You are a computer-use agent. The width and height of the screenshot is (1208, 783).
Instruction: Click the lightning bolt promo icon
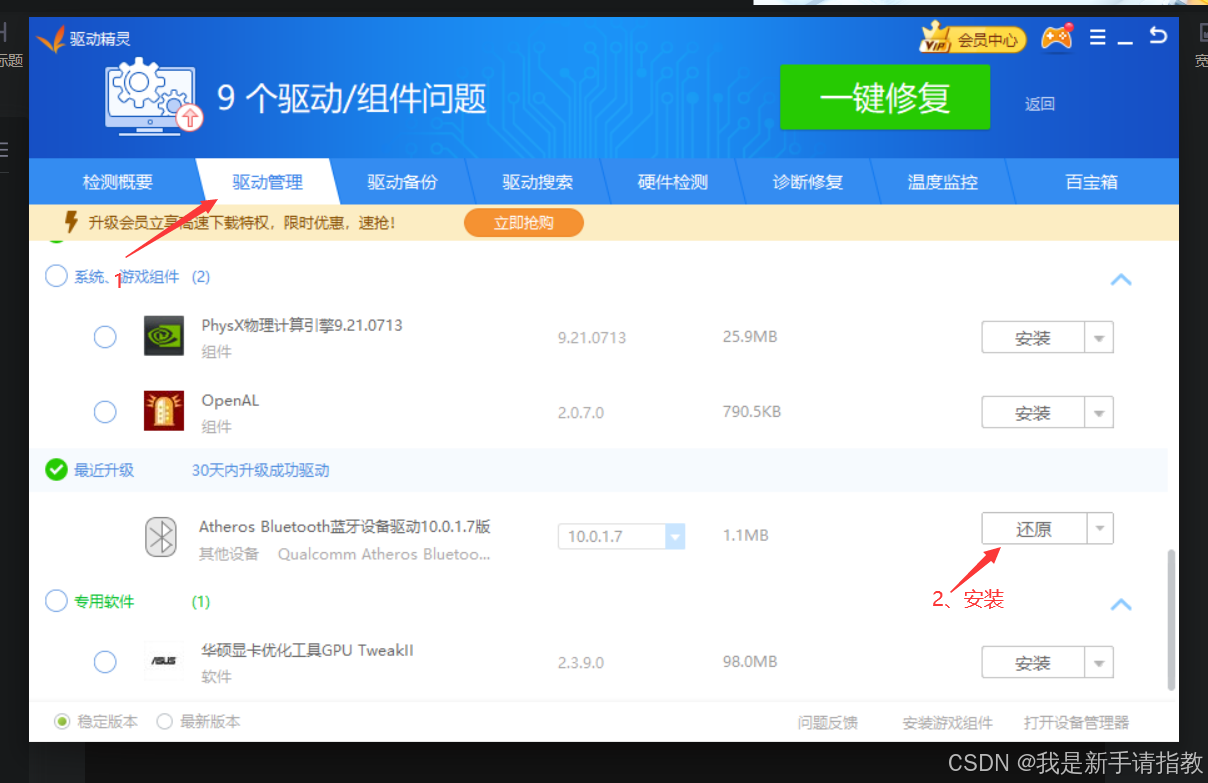point(71,221)
